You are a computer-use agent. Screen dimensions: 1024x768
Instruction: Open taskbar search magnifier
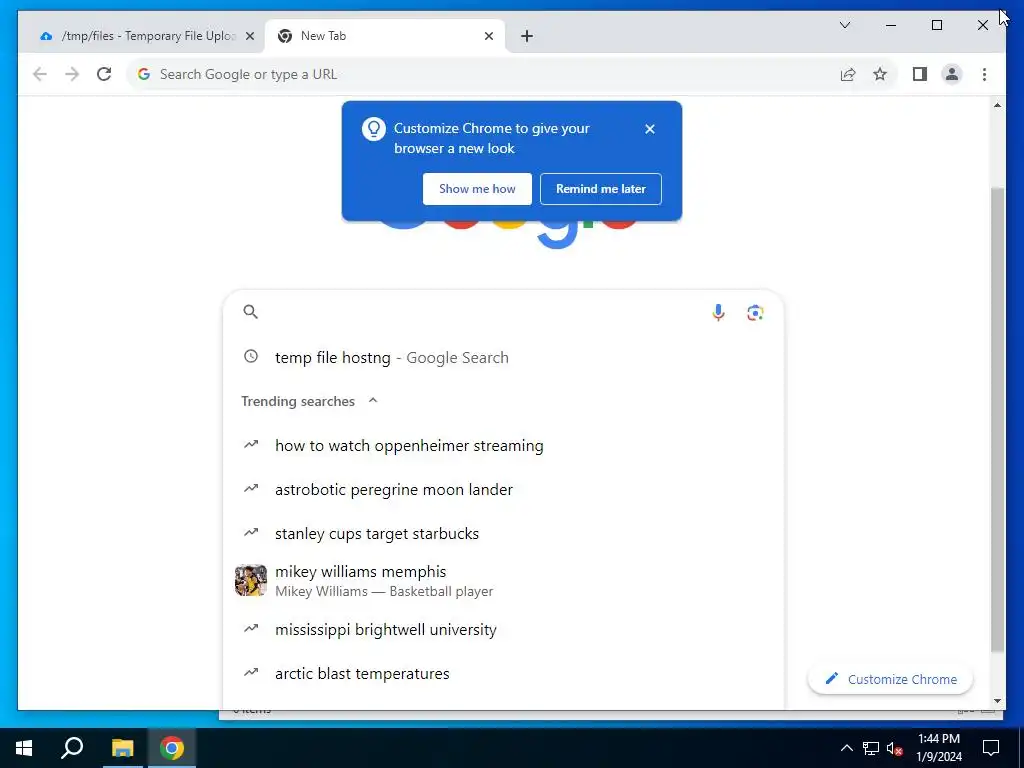coord(72,748)
